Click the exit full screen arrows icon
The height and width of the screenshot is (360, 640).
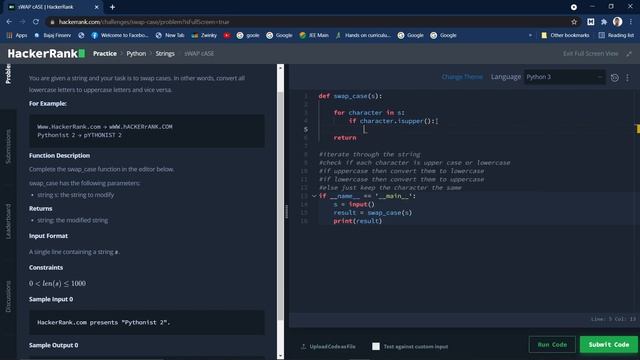pyautogui.click(x=629, y=53)
